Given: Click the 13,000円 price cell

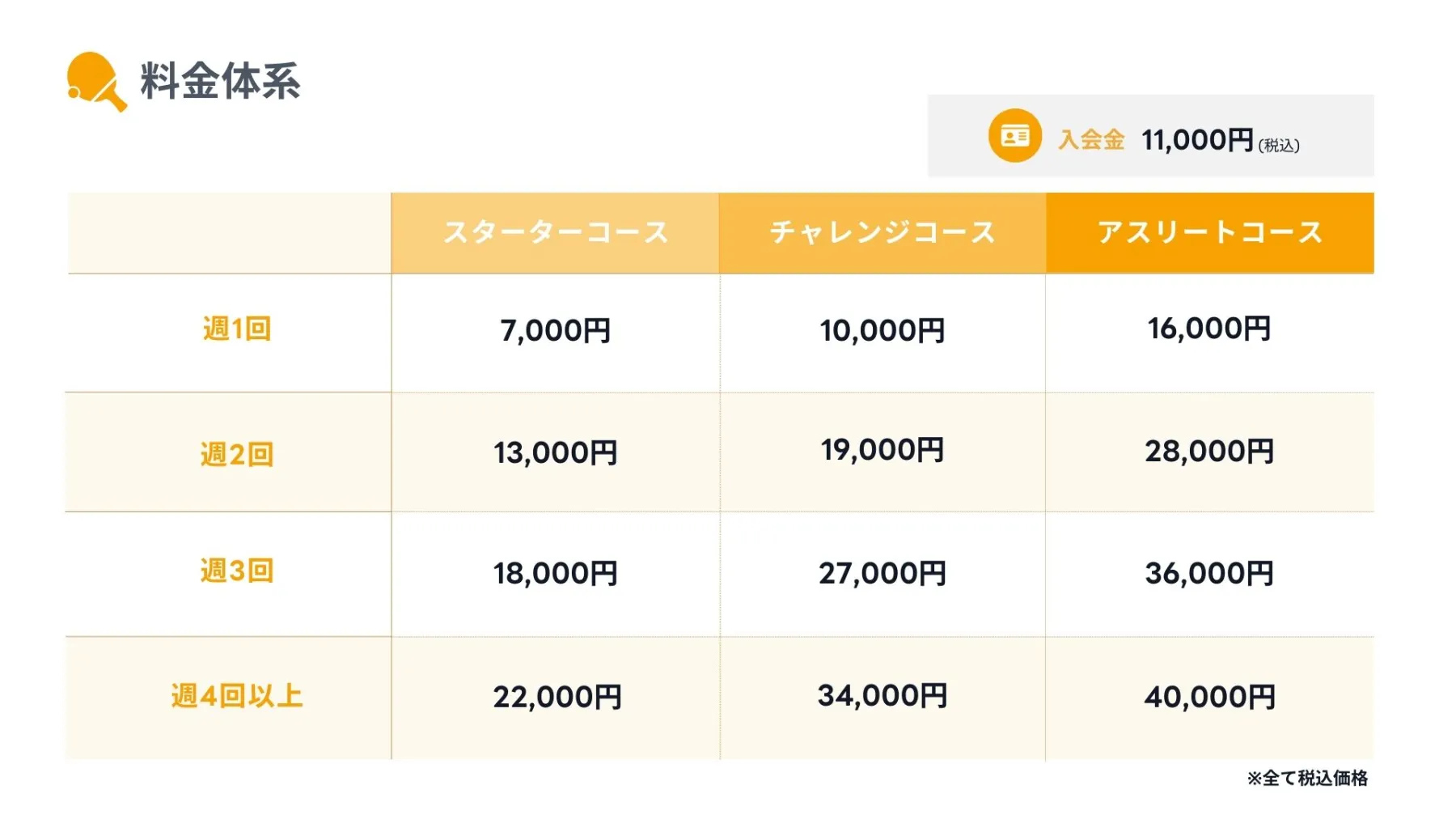Looking at the screenshot, I should [556, 453].
